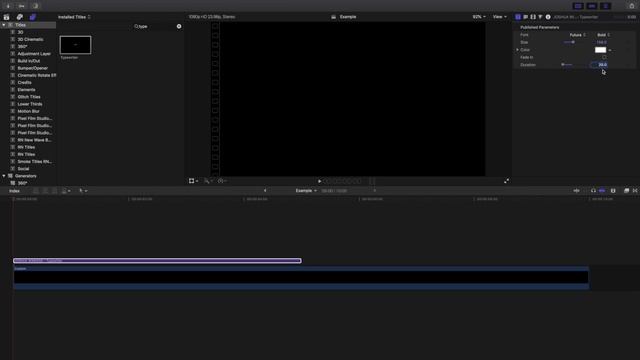
Task: Open the Example project dropdown in timeline
Action: point(306,191)
